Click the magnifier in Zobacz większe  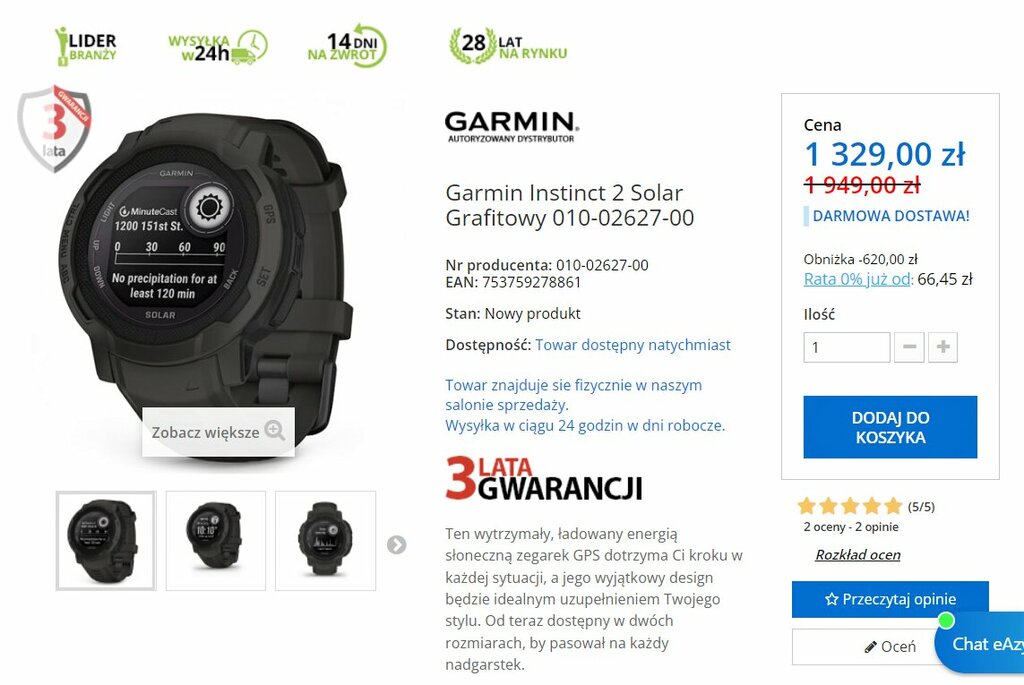tap(274, 431)
